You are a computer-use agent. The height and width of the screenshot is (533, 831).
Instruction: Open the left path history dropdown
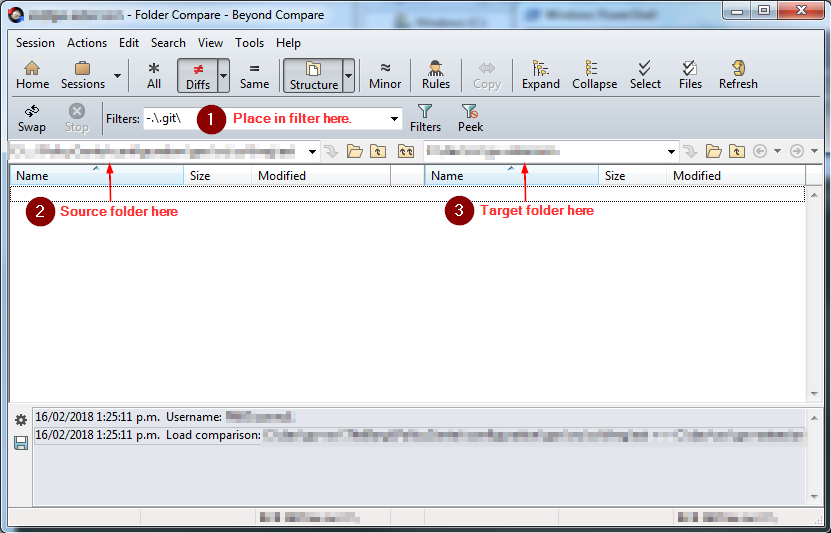312,152
